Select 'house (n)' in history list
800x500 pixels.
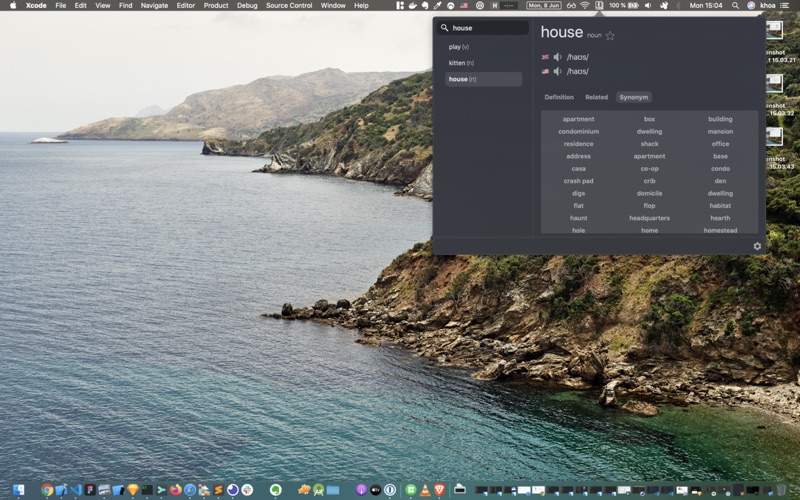483,79
